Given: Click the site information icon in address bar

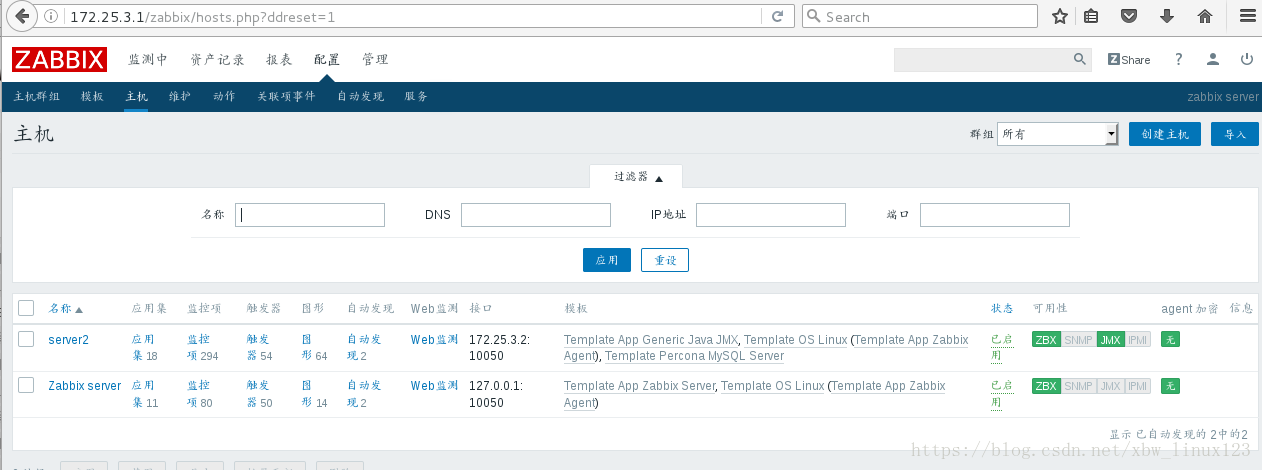Looking at the screenshot, I should (x=53, y=17).
